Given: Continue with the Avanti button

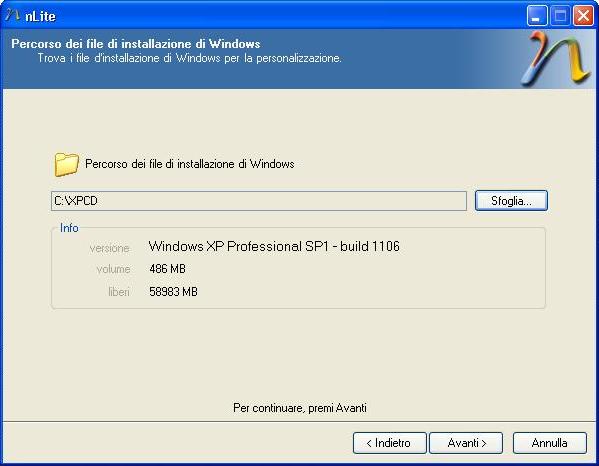Looking at the screenshot, I should coord(466,443).
